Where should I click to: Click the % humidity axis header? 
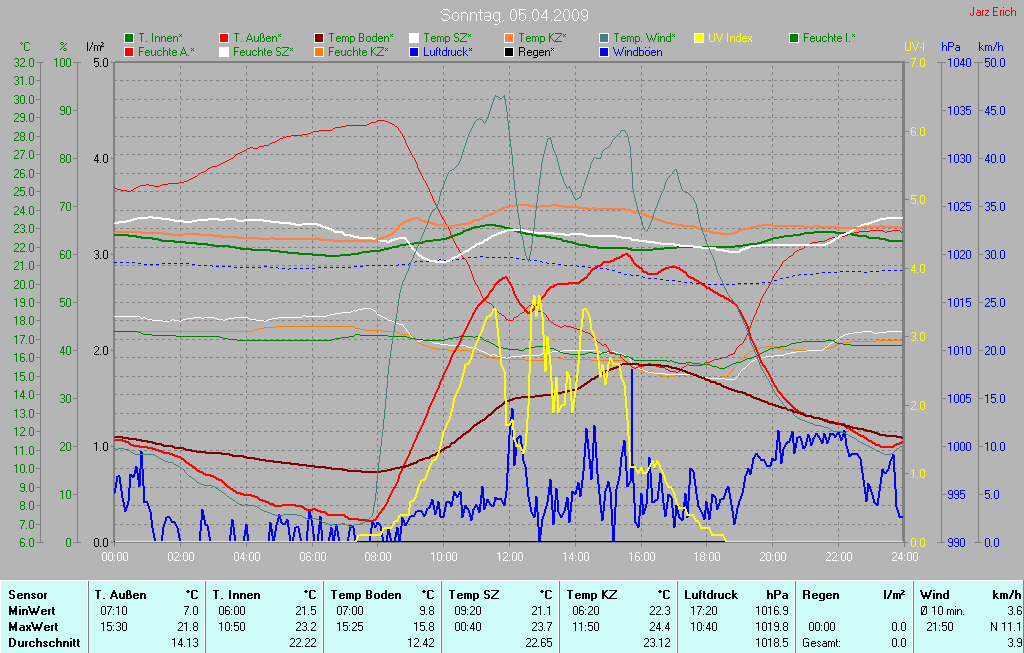coord(63,47)
